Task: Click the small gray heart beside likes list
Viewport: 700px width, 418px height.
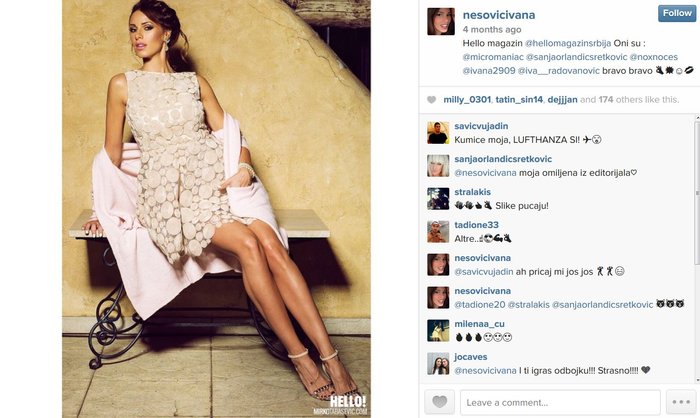Action: click(x=431, y=100)
